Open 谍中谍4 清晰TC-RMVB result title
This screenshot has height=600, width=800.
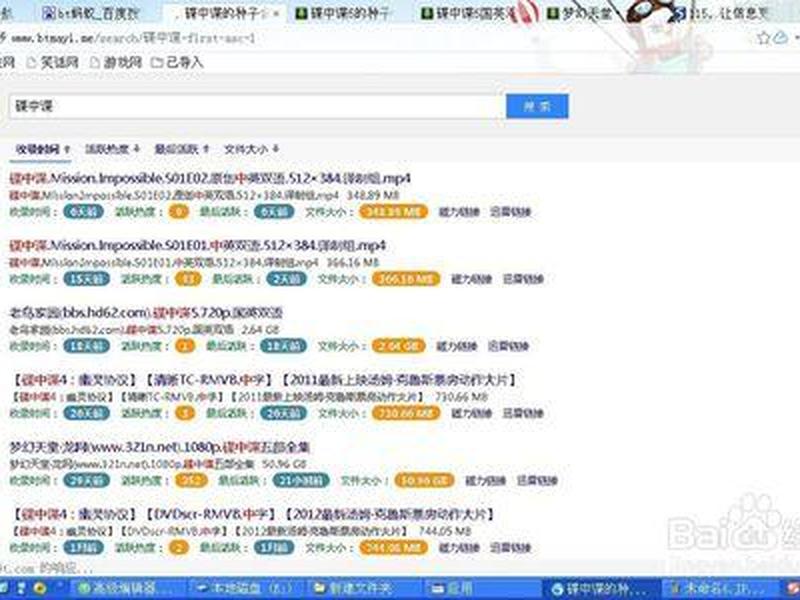(x=264, y=380)
